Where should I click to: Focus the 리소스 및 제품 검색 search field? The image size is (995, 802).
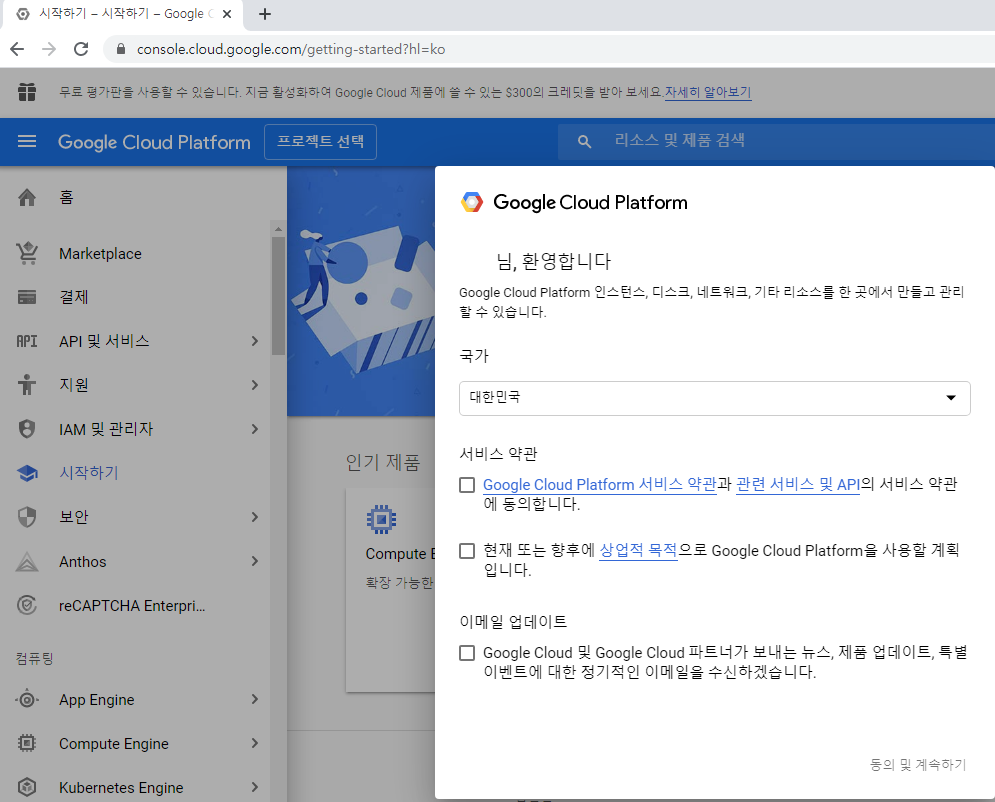click(777, 141)
